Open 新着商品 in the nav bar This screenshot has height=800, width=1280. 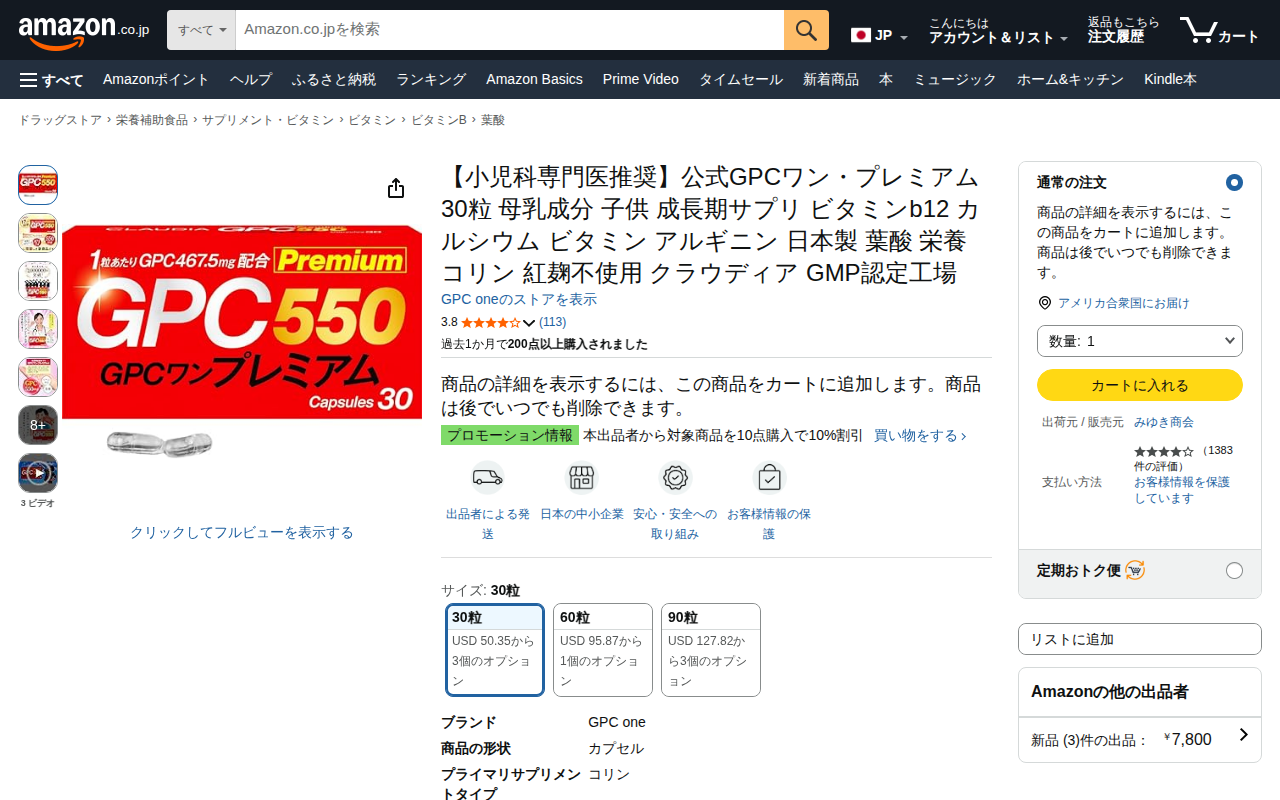pyautogui.click(x=831, y=80)
